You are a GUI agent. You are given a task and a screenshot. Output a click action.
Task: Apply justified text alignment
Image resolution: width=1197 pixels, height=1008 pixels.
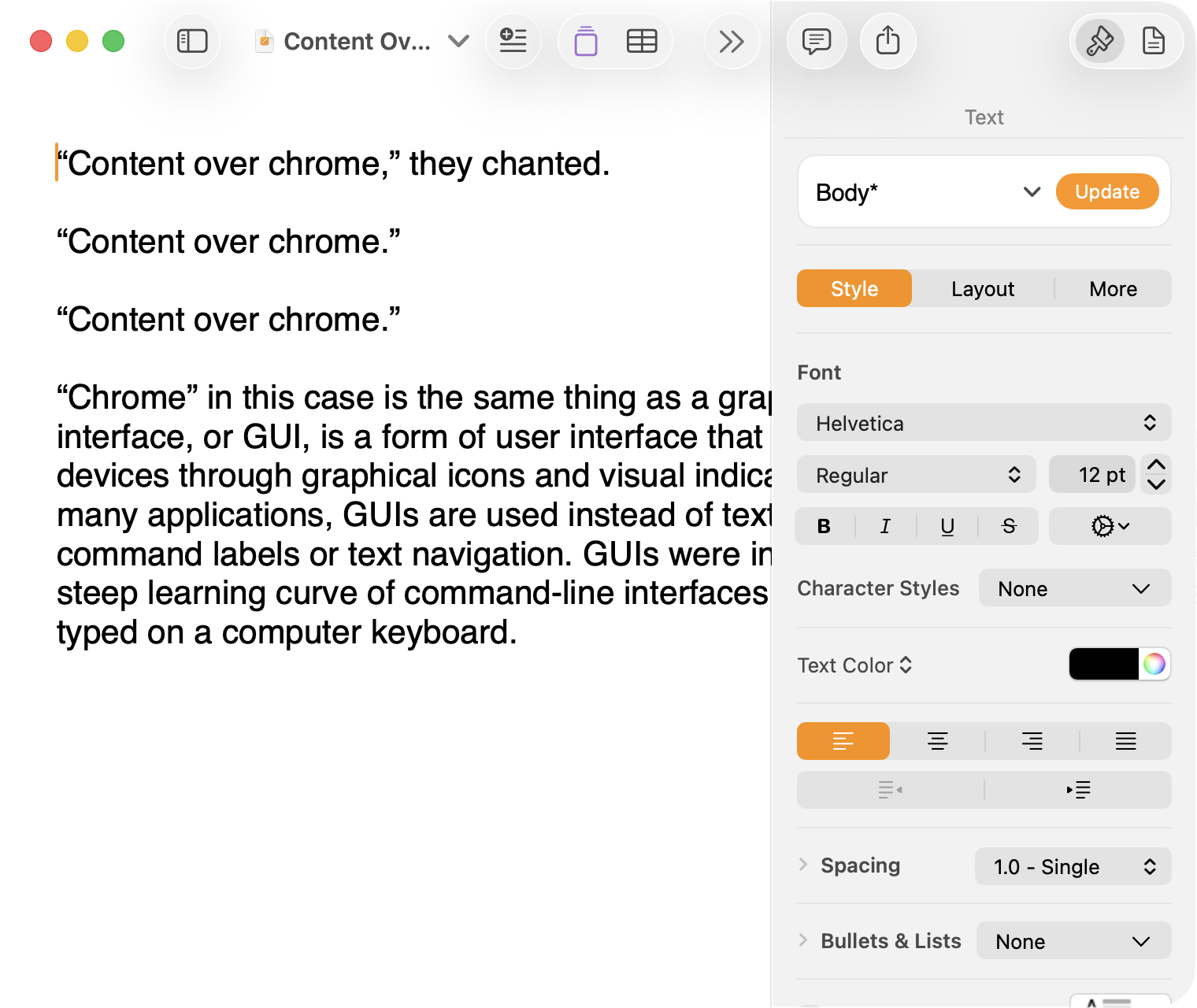(1125, 741)
